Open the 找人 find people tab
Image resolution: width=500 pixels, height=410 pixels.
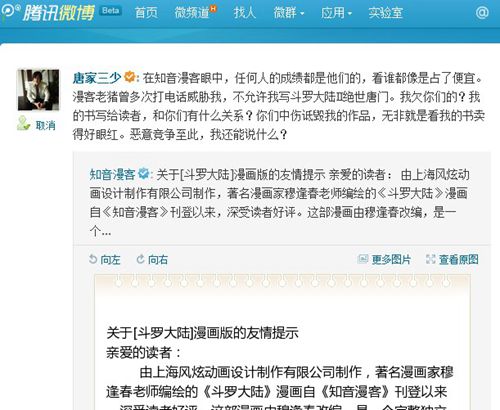point(245,13)
